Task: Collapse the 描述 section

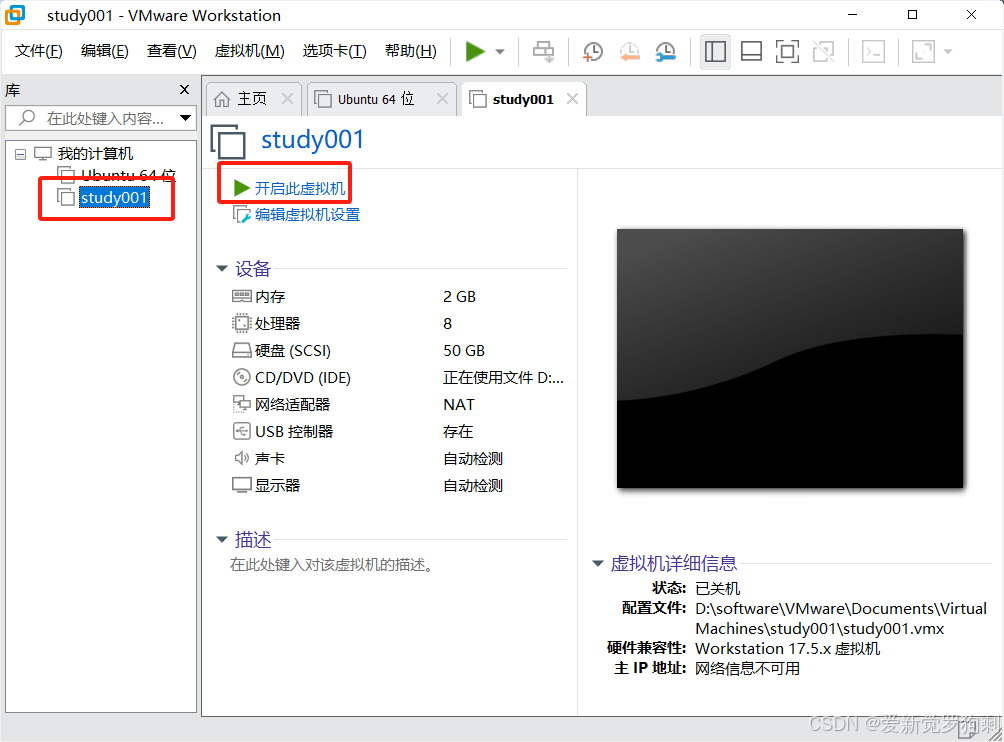Action: 222,540
